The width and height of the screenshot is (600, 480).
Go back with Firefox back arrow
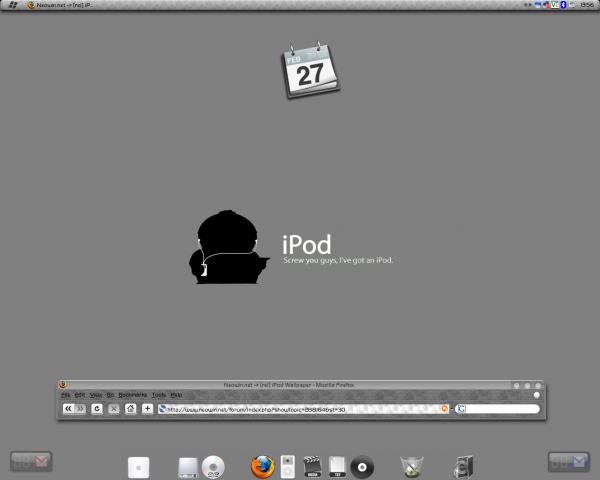[68, 409]
